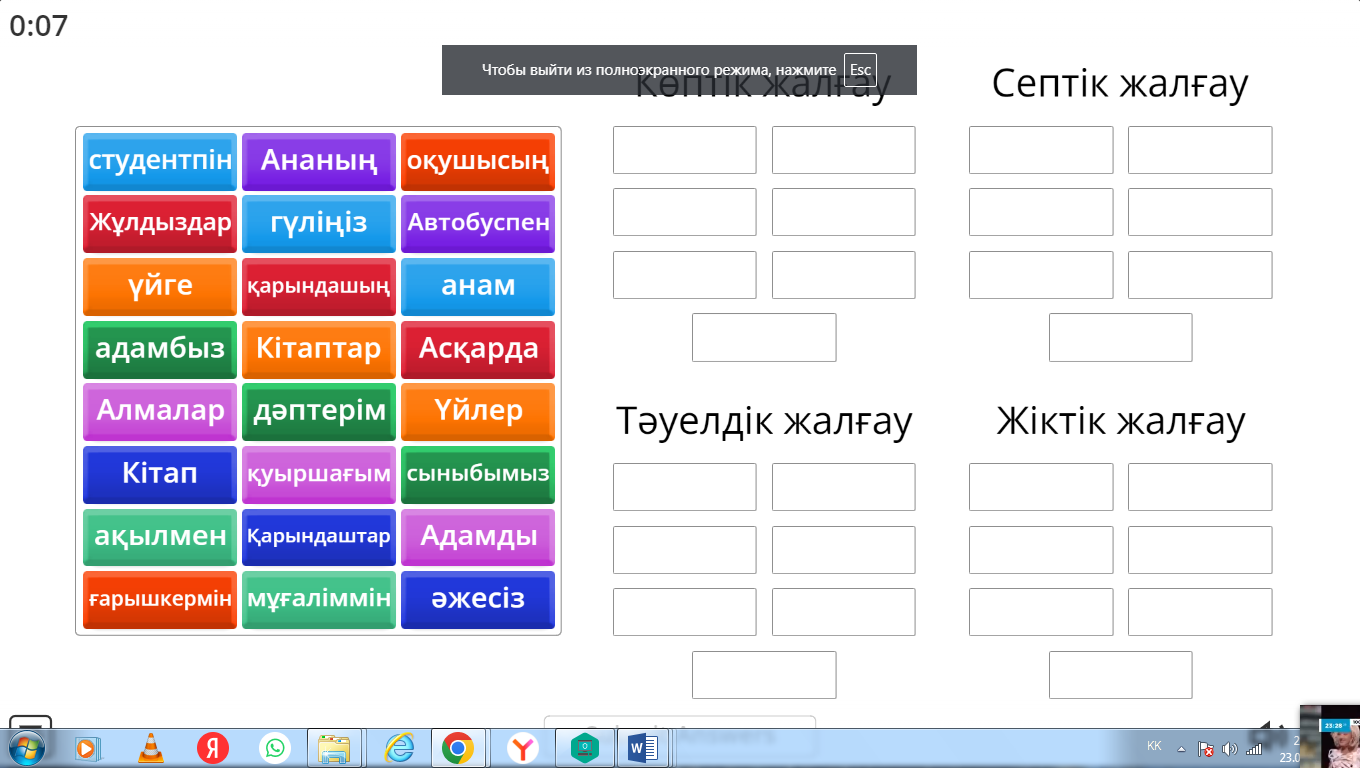Click the volume speaker tray icon
The image size is (1360, 768).
(1229, 749)
